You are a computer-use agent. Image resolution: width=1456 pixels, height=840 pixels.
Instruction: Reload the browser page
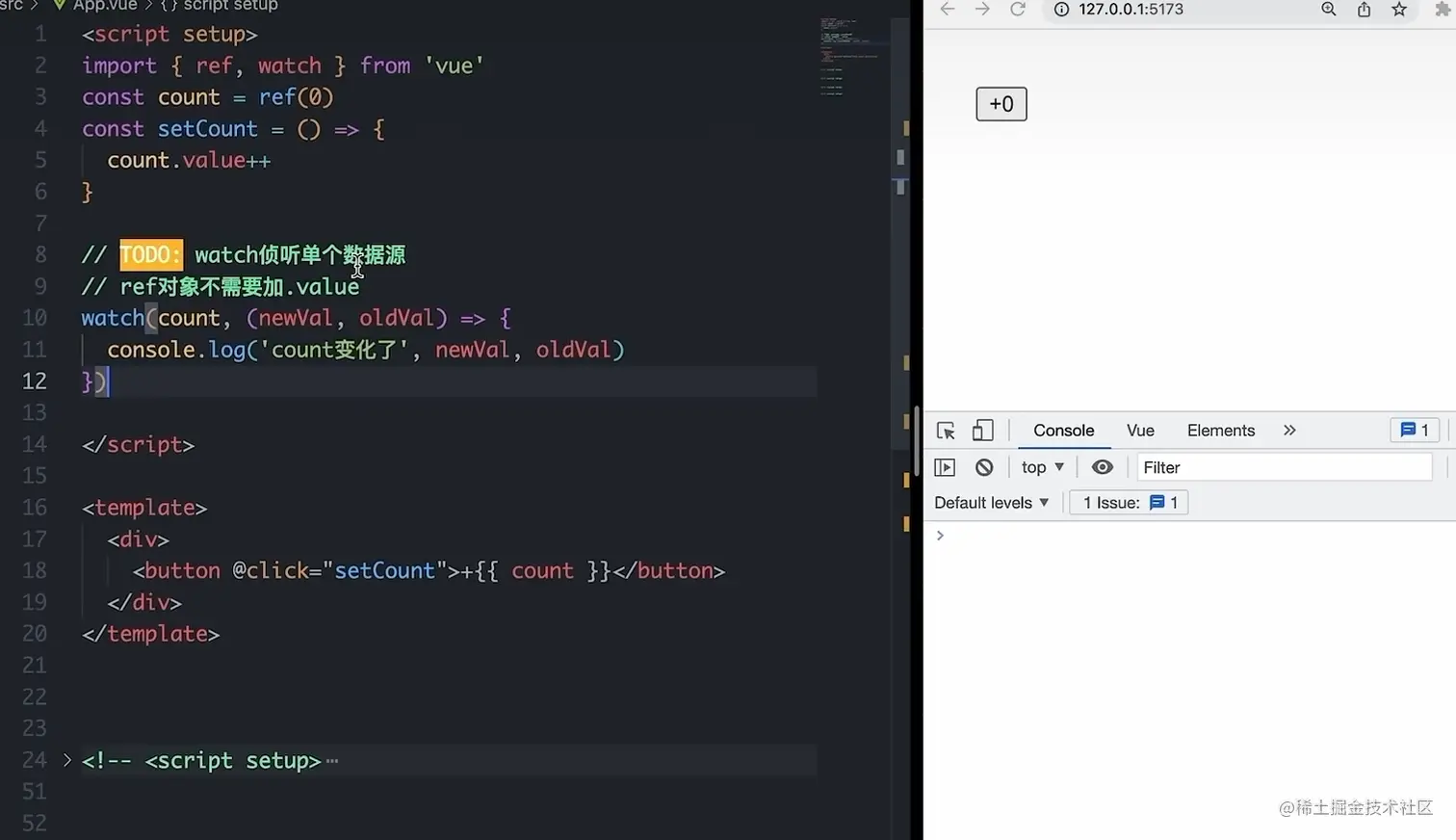coord(1018,10)
